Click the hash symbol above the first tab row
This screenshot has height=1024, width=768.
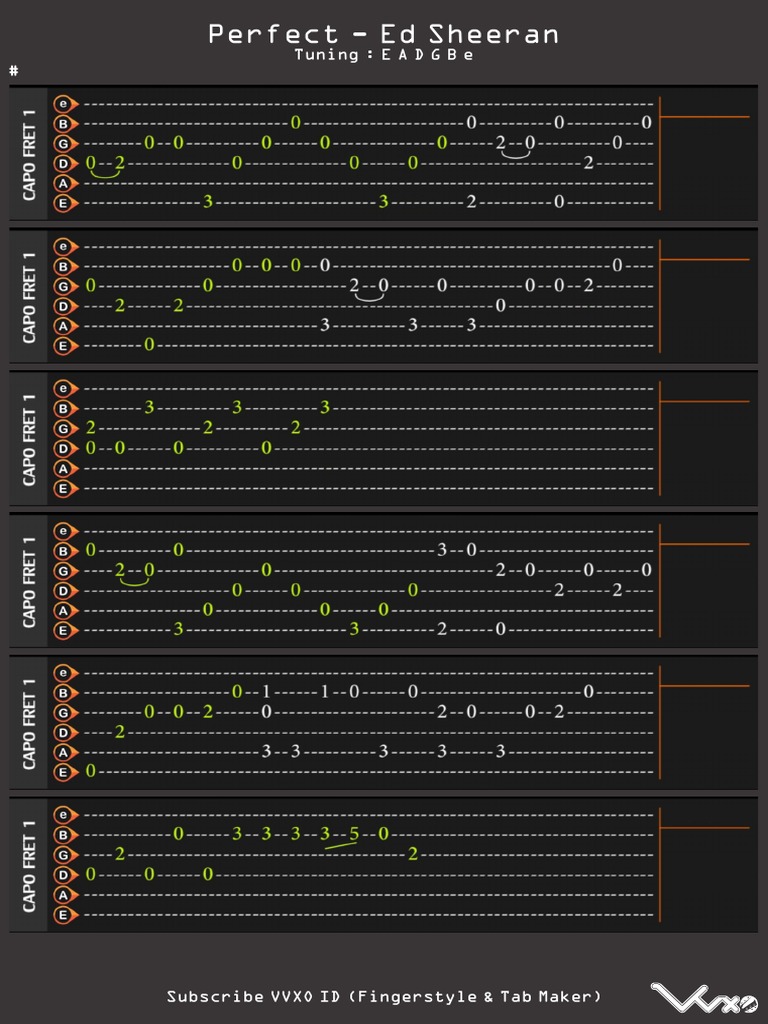pos(14,71)
